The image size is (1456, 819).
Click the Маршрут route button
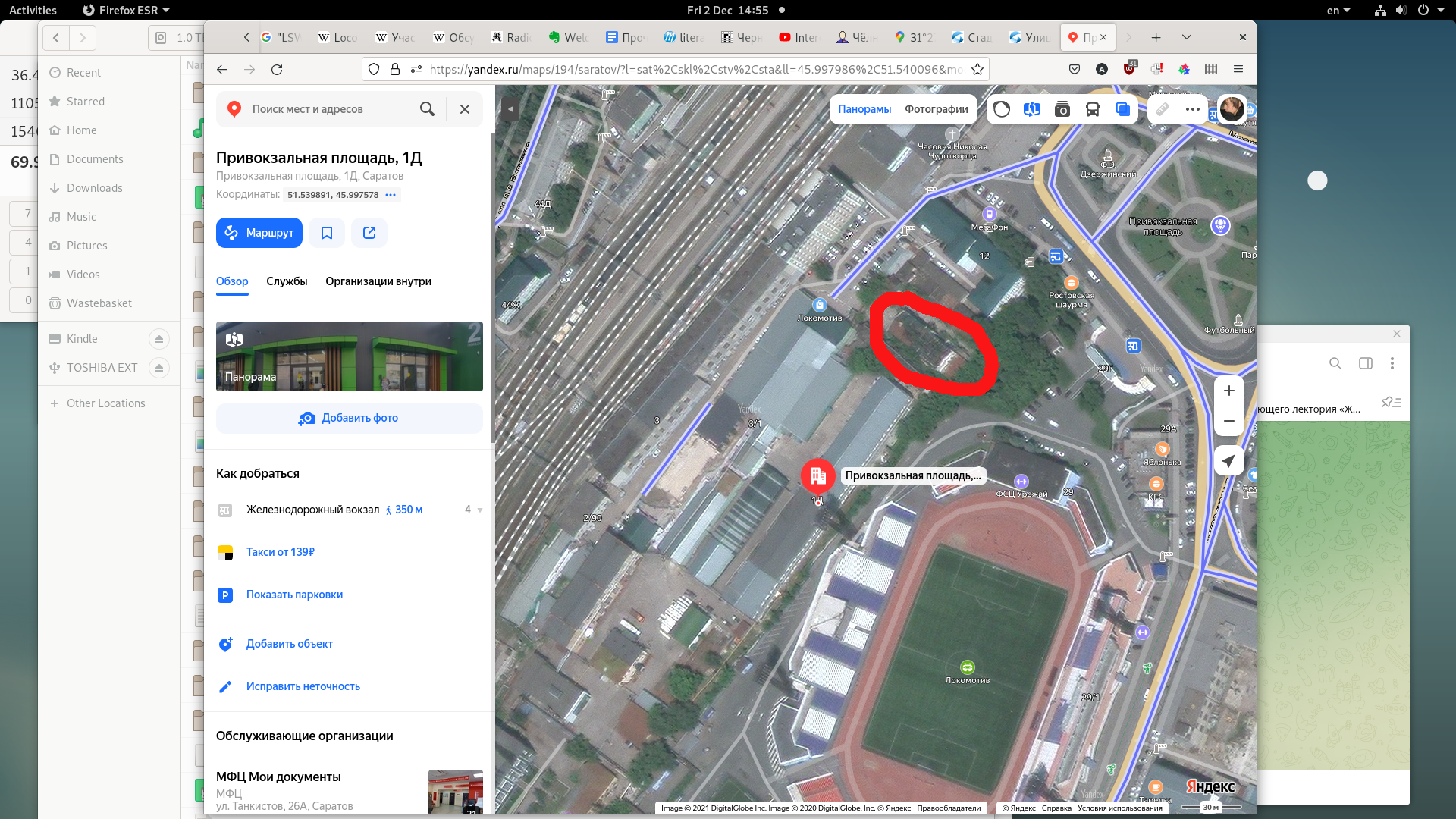point(259,233)
